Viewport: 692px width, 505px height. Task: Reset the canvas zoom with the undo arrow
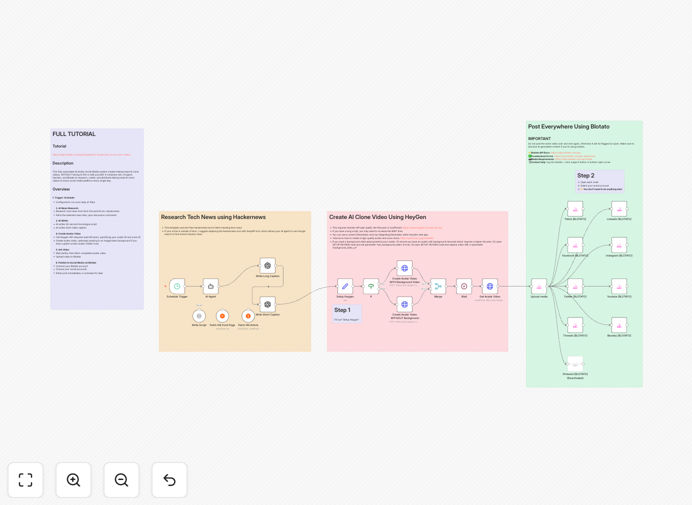click(x=169, y=480)
